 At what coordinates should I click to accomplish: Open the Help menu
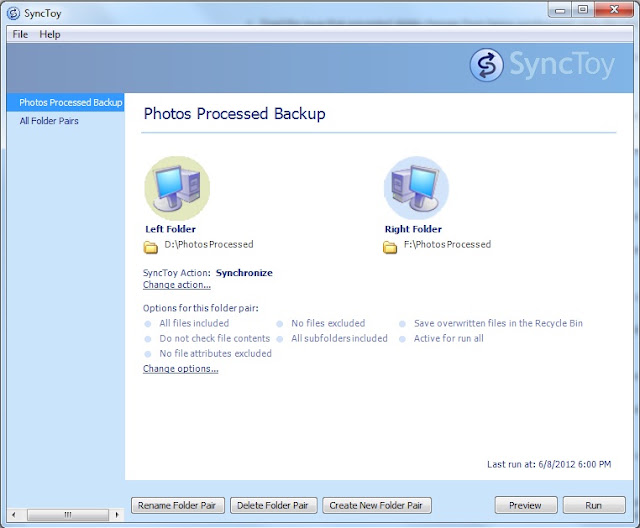coord(50,34)
